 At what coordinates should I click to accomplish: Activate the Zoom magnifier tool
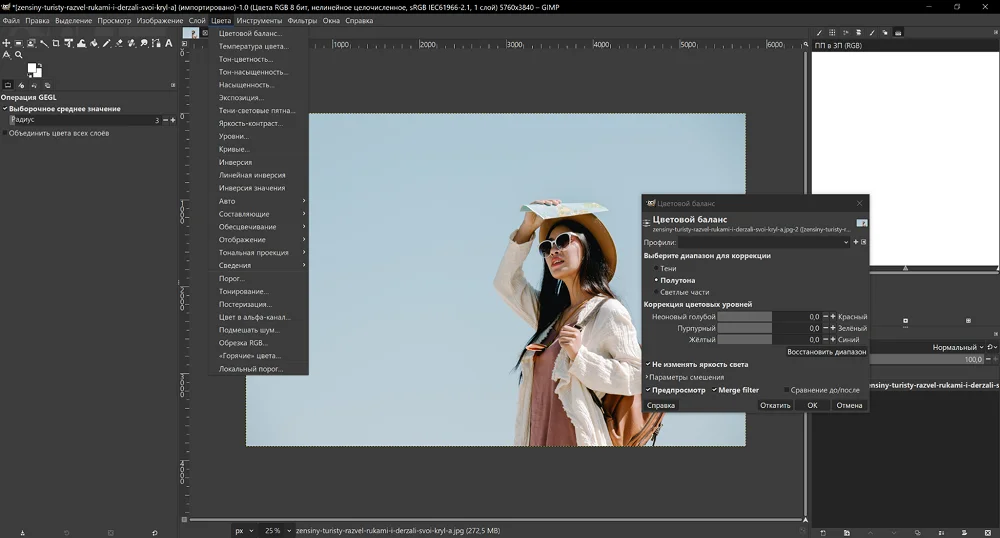pos(19,55)
